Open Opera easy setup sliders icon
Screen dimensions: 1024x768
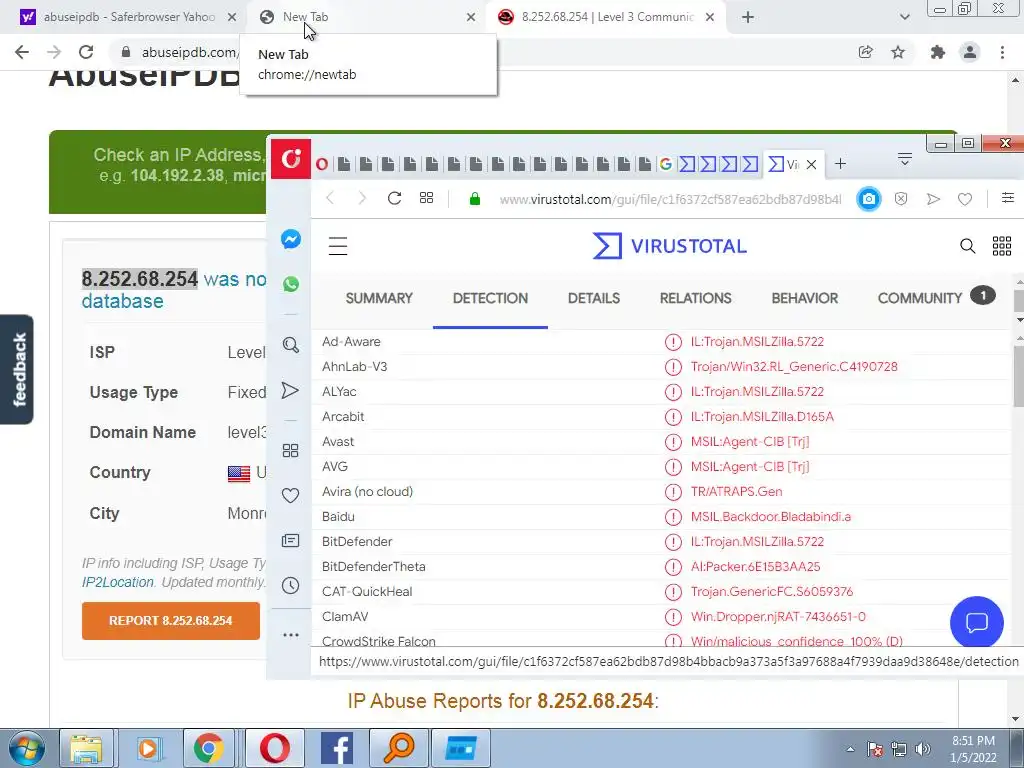[1008, 198]
